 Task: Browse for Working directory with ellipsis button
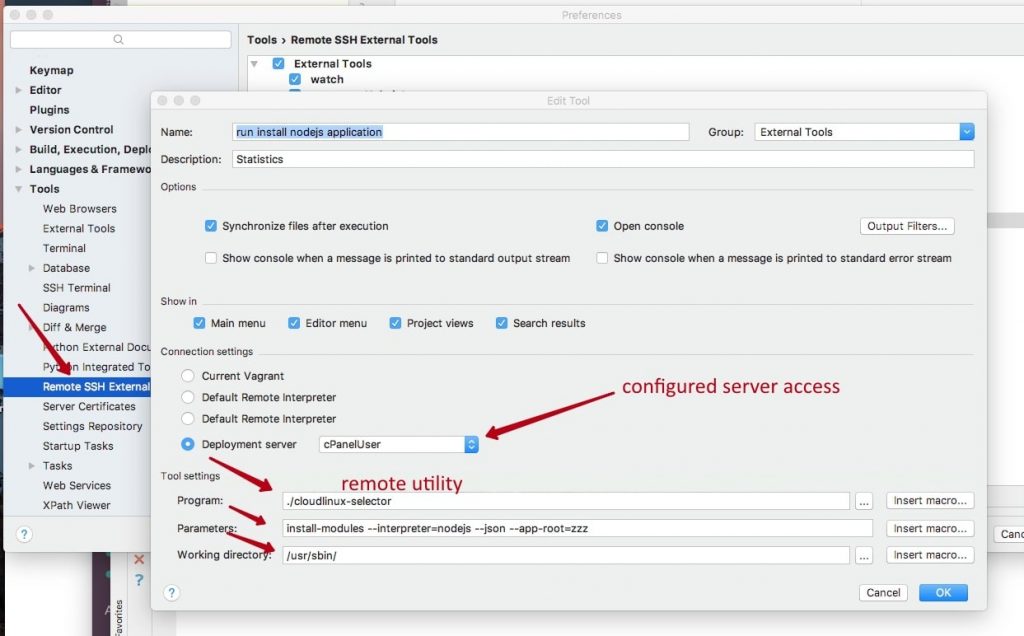tap(865, 555)
